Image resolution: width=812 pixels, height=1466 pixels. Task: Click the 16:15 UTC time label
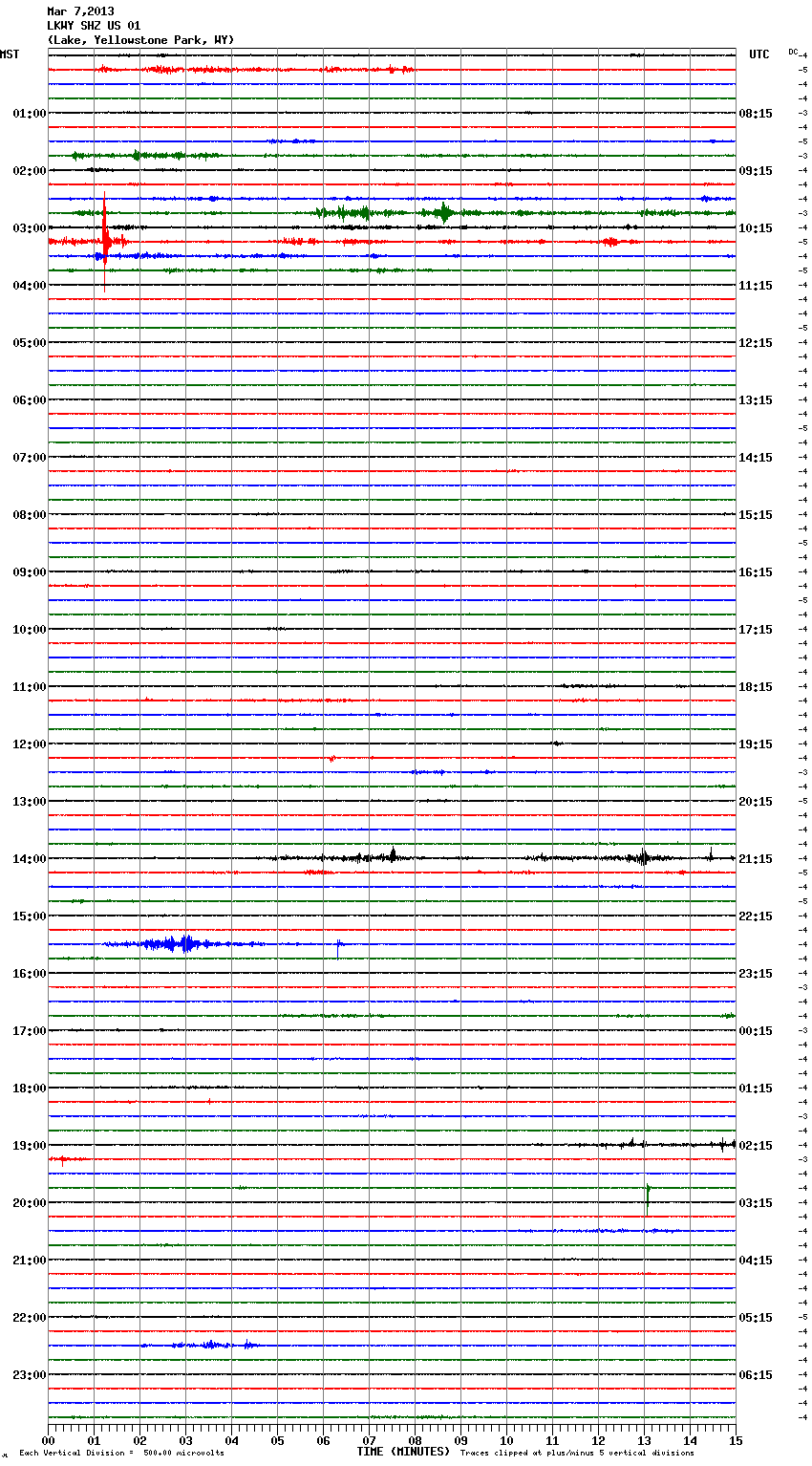[x=756, y=572]
